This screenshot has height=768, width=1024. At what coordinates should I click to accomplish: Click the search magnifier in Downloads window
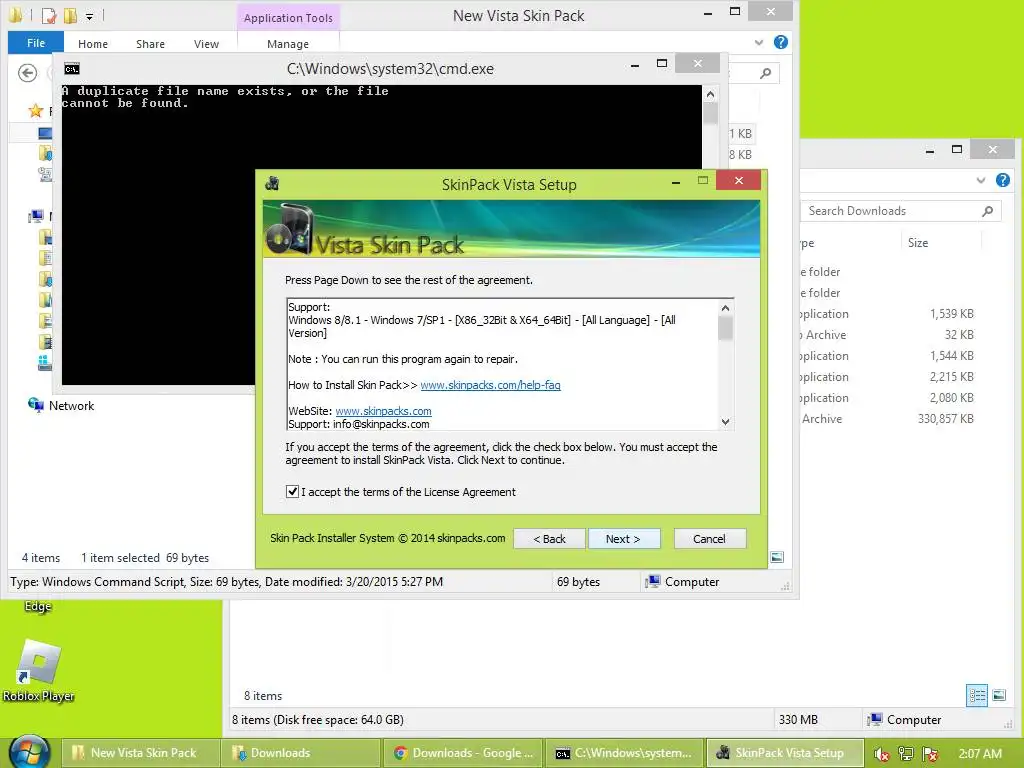(x=987, y=211)
